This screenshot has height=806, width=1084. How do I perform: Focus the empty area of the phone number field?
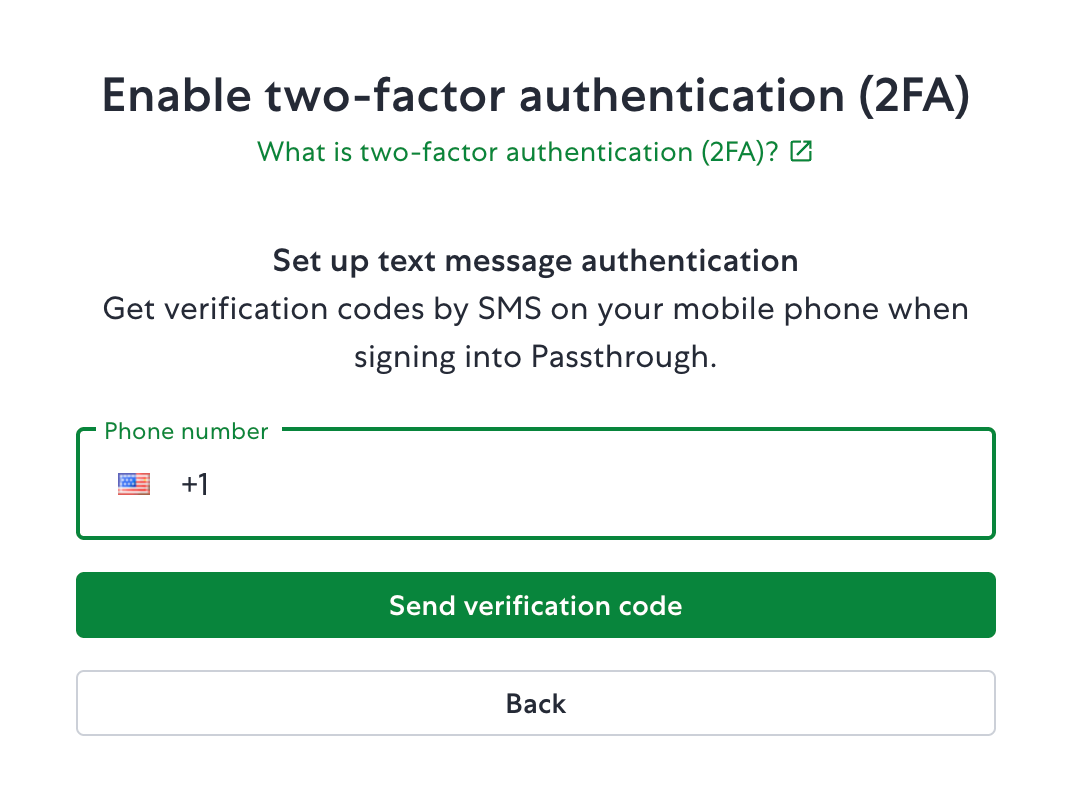600,485
